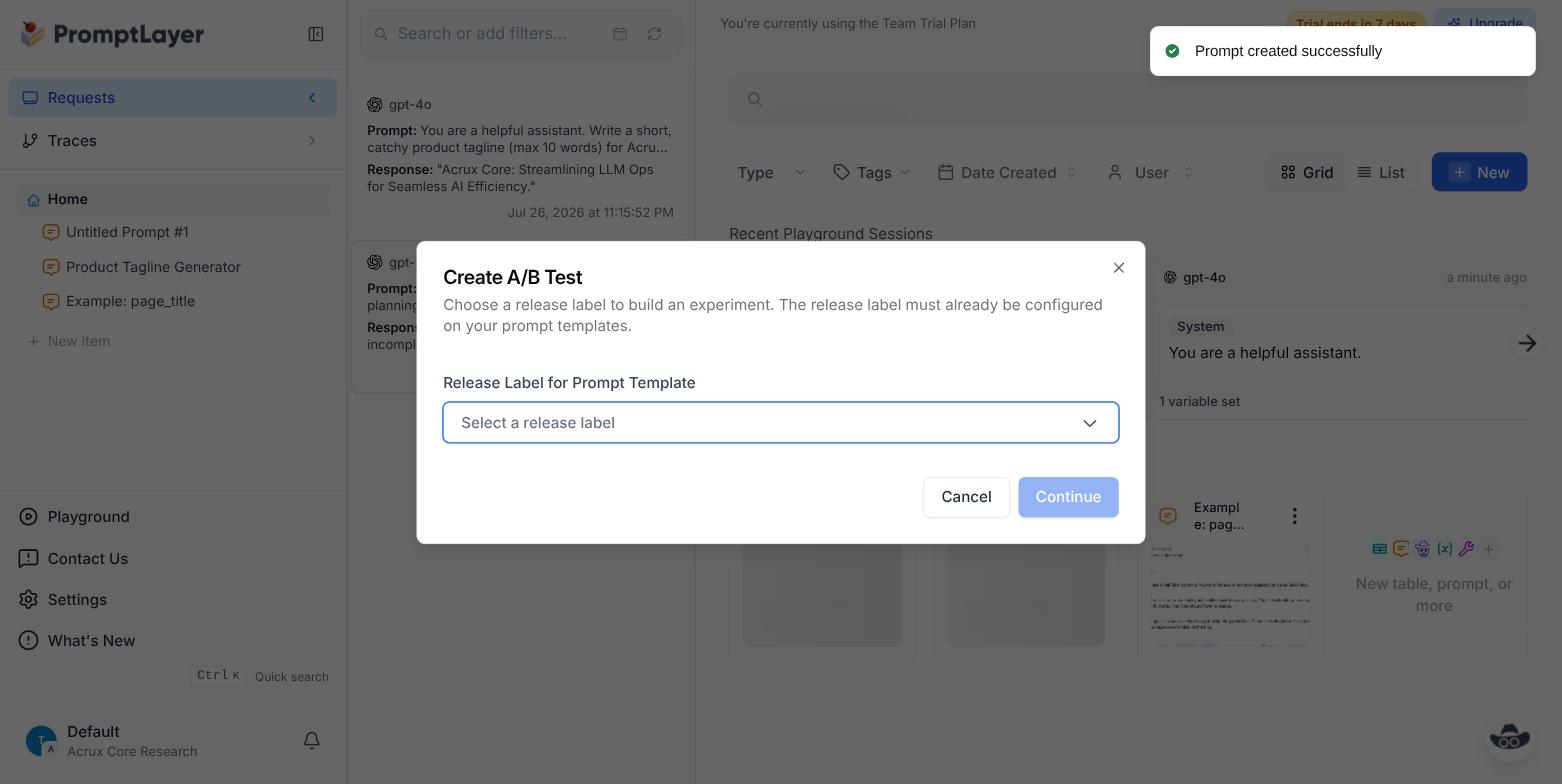Image resolution: width=1562 pixels, height=784 pixels.
Task: Open Product Tagline Generator prompt
Action: pos(153,267)
